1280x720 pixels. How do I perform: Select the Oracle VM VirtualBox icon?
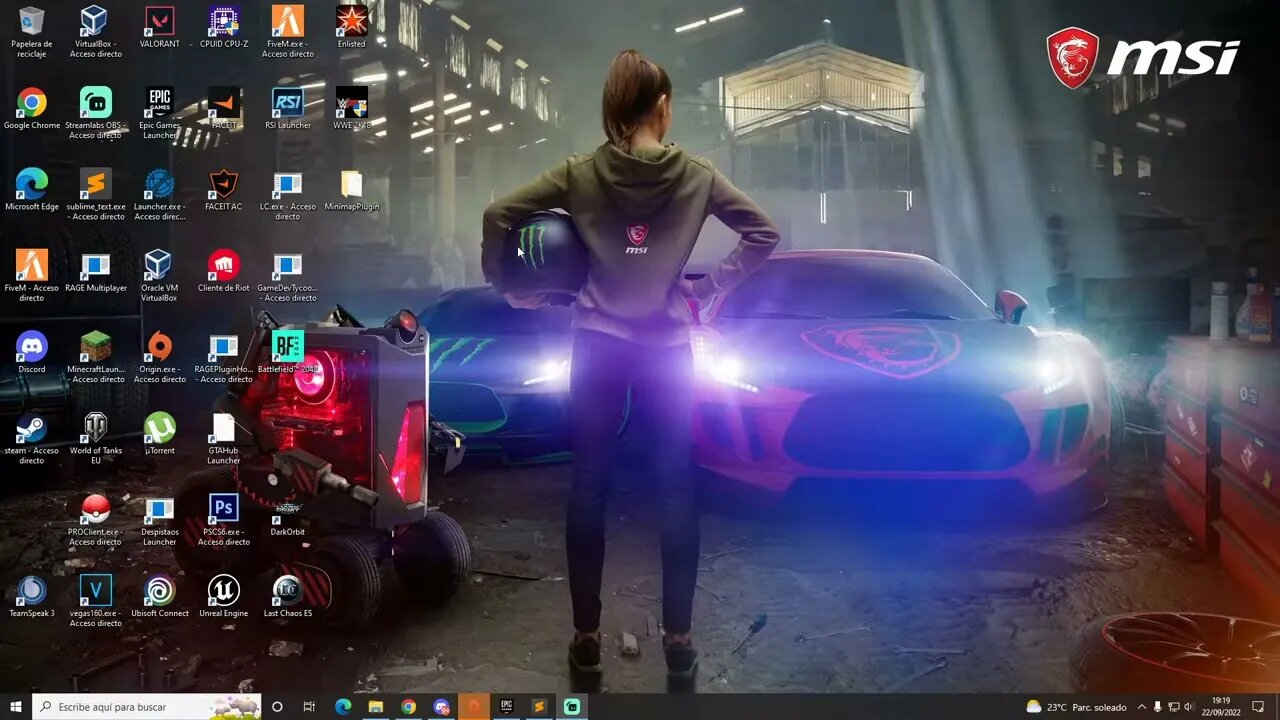(160, 275)
